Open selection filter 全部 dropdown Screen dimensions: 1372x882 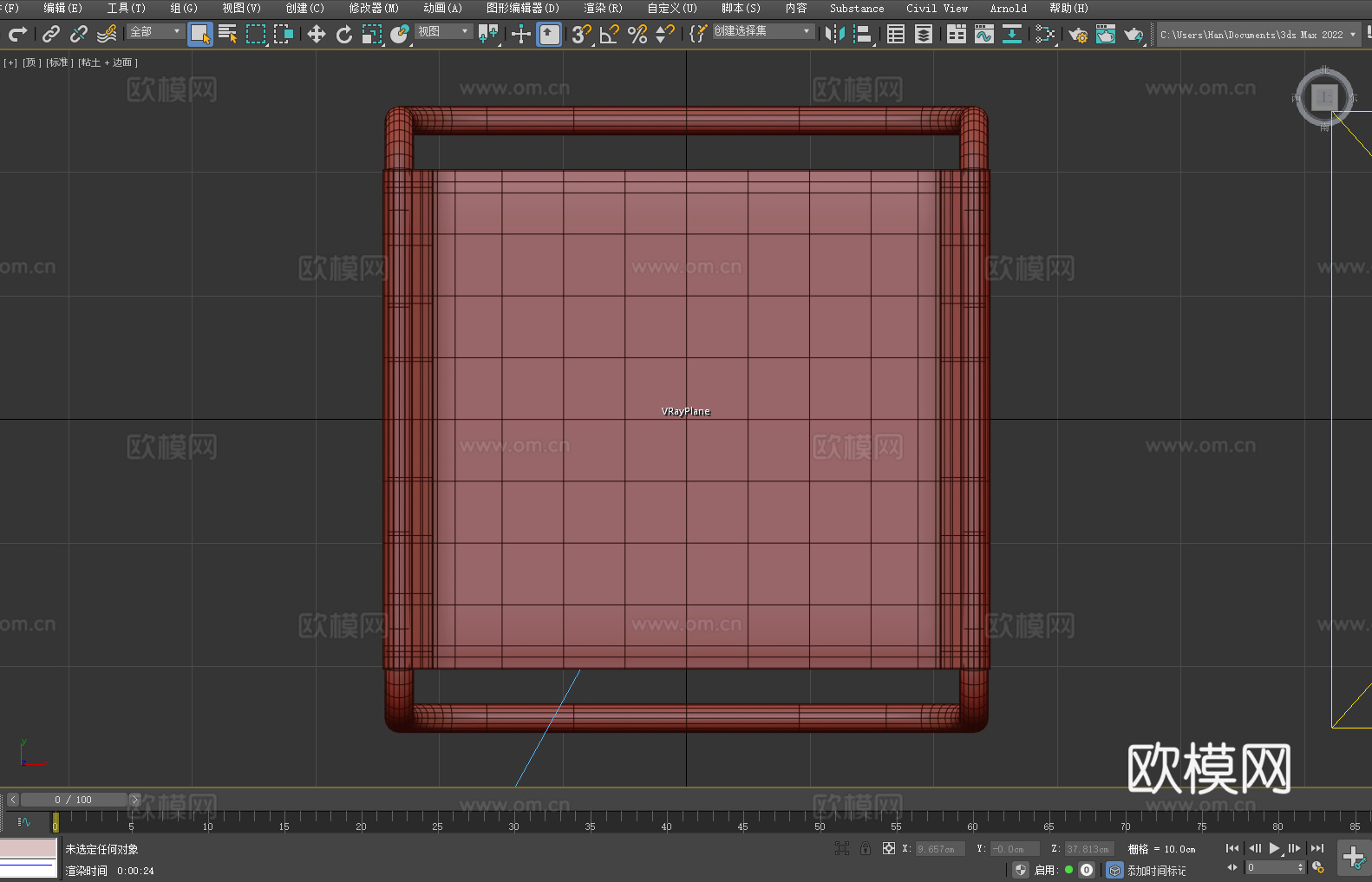155,31
